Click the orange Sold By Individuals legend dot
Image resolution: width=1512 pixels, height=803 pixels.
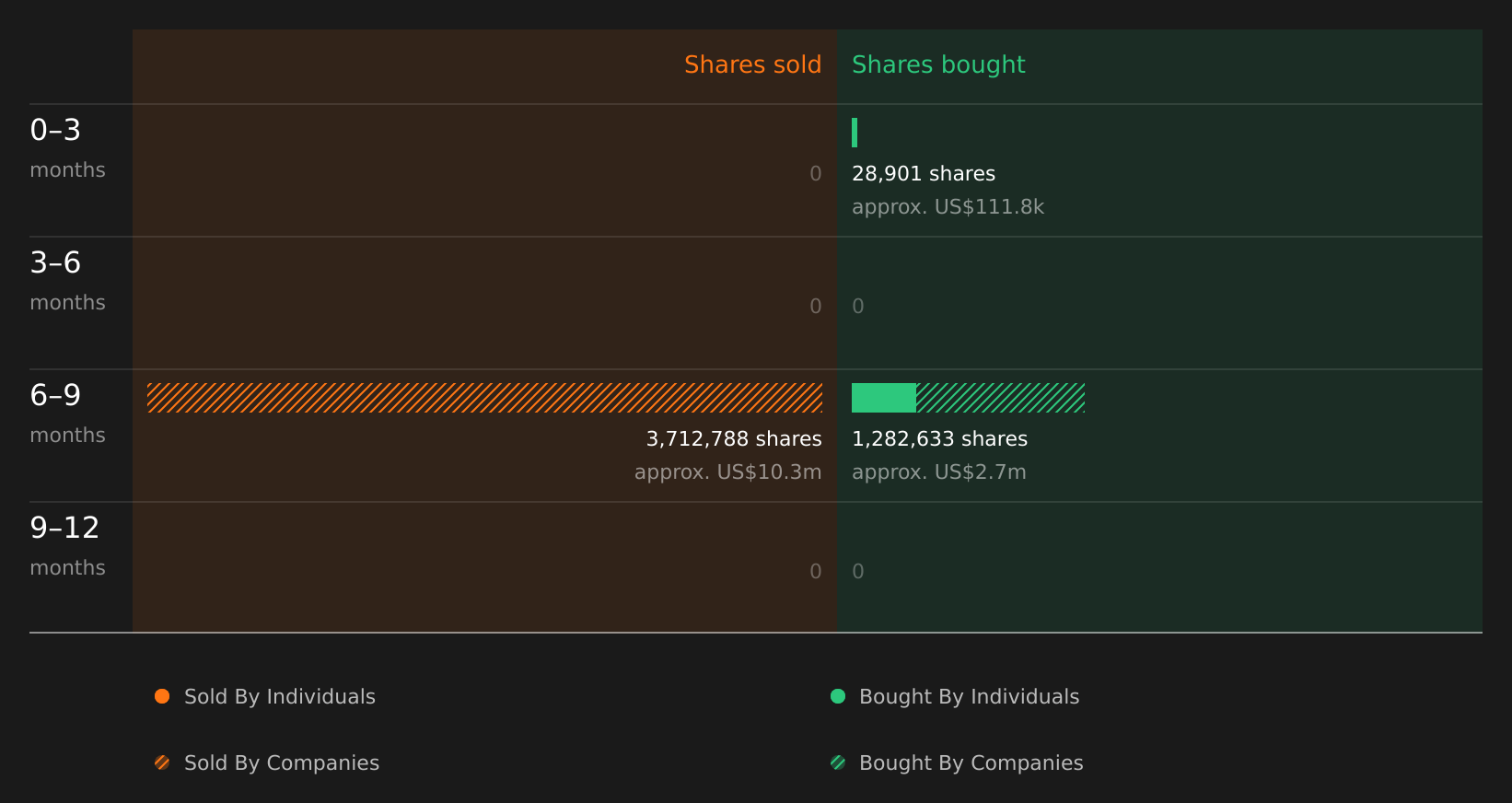tap(162, 696)
